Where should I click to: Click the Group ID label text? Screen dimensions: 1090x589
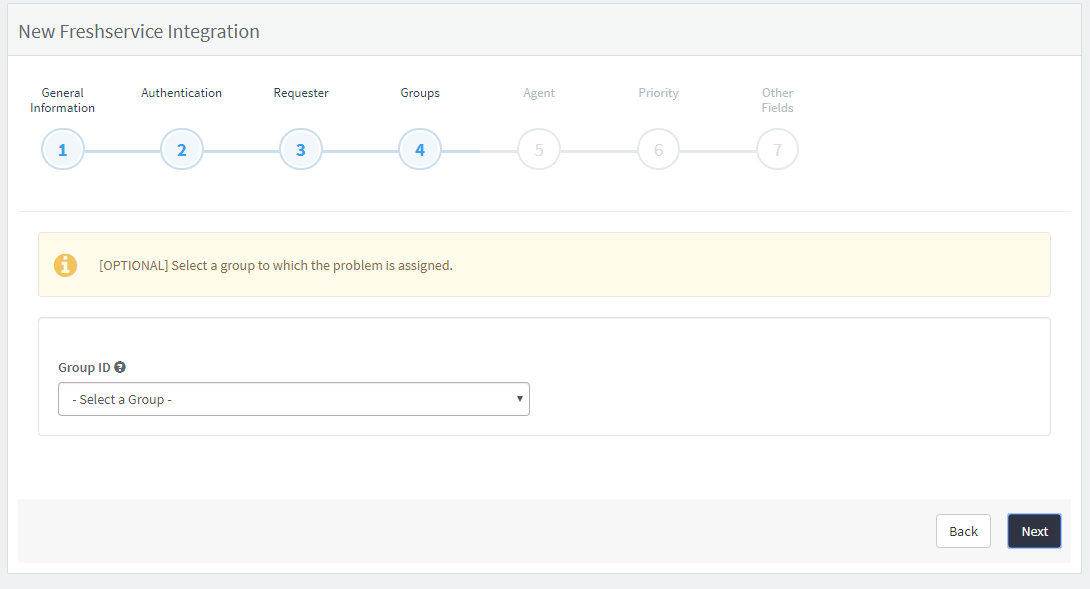coord(84,367)
